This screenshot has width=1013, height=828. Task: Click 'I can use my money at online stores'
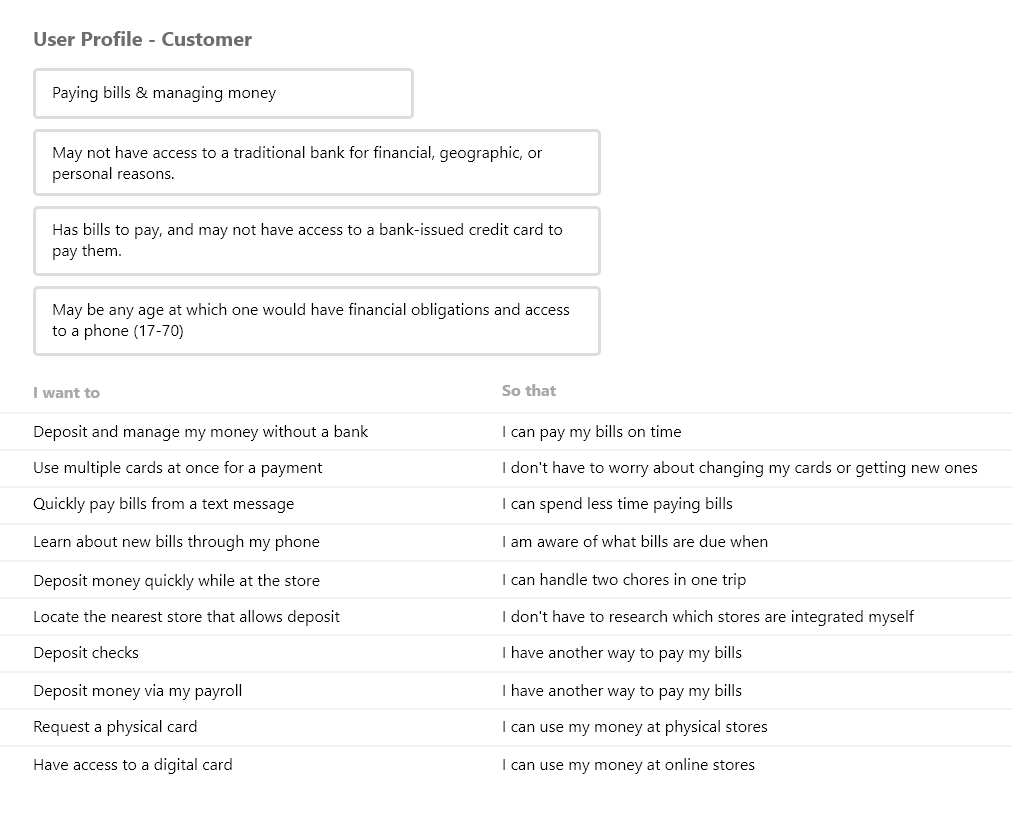click(x=629, y=765)
